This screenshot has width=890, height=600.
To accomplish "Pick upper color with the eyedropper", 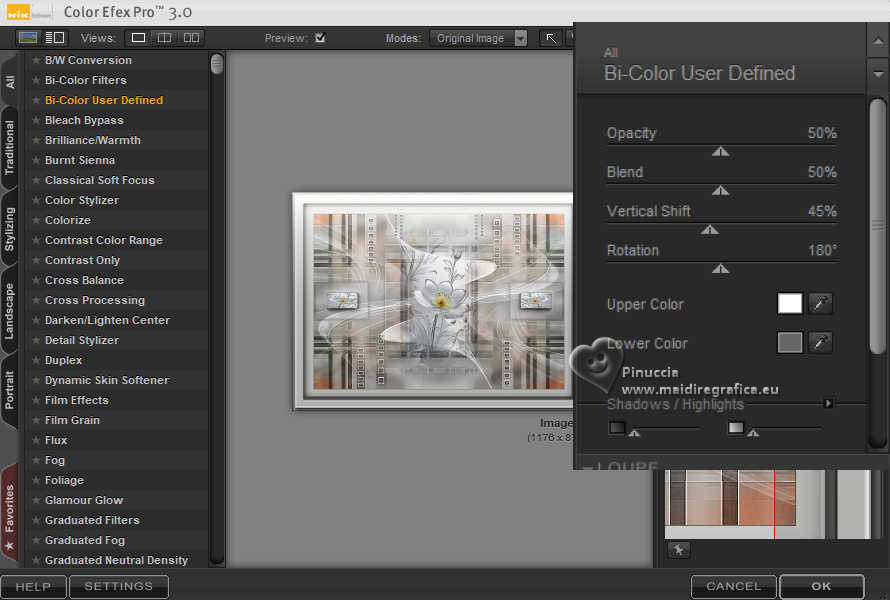I will pyautogui.click(x=820, y=304).
